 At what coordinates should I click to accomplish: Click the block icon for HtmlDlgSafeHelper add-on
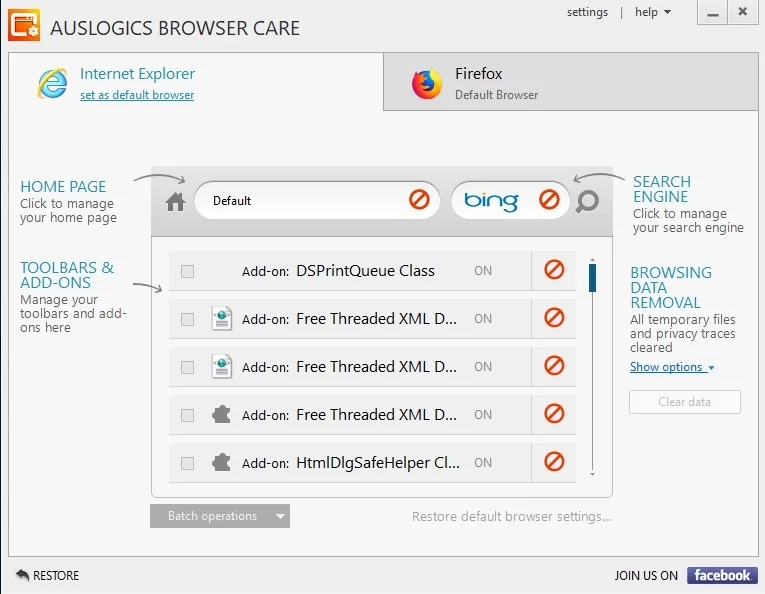pyautogui.click(x=554, y=462)
